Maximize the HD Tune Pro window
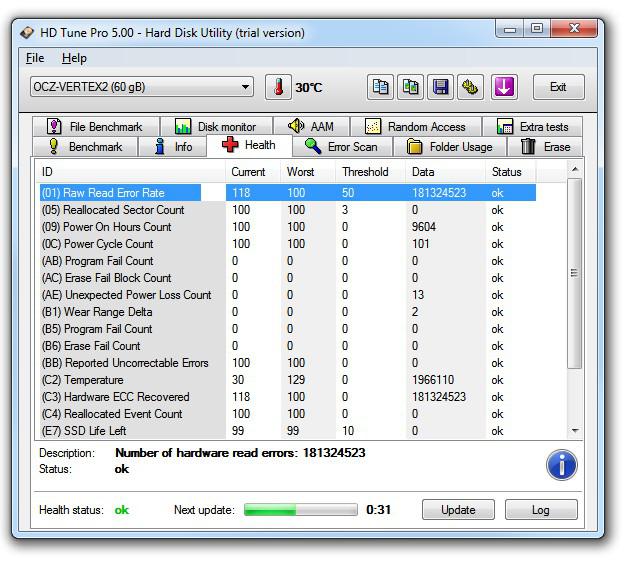Image resolution: width=627 pixels, height=564 pixels. click(x=537, y=29)
